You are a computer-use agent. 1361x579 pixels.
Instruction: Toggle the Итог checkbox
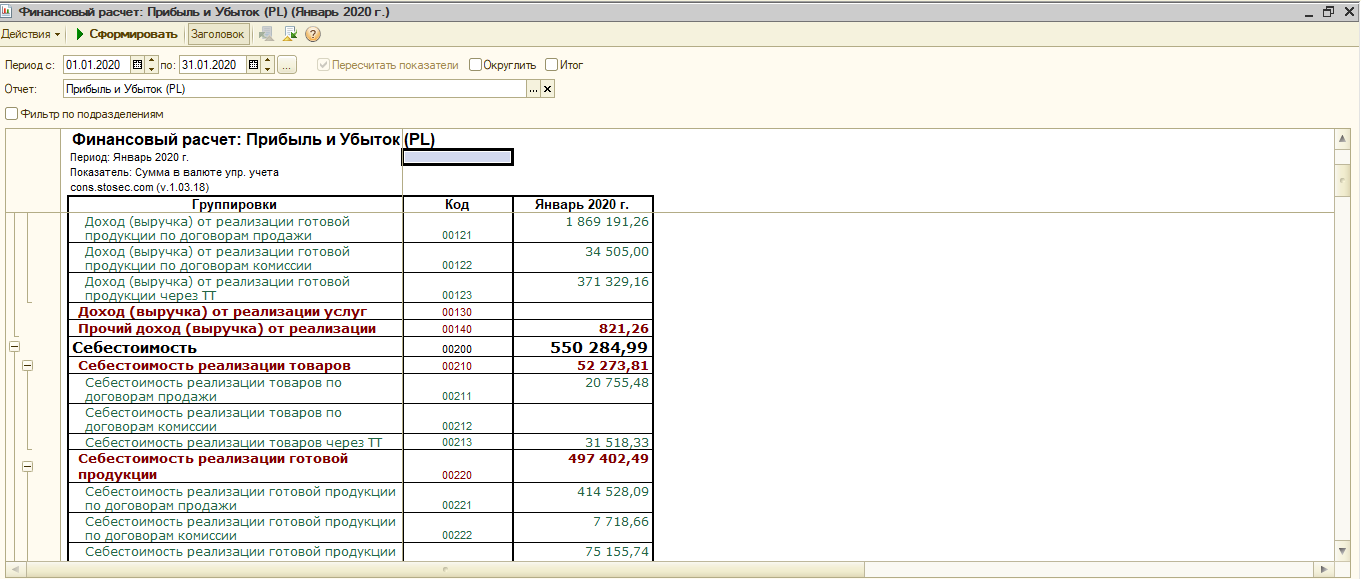[x=552, y=65]
